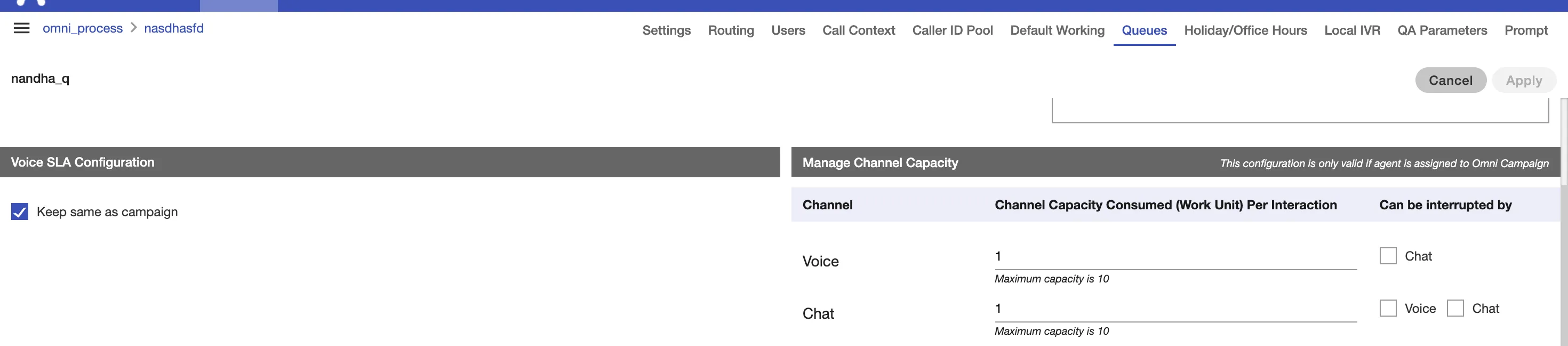Select the Queues tab
Viewport: 1568px width, 346px height.
1144,30
